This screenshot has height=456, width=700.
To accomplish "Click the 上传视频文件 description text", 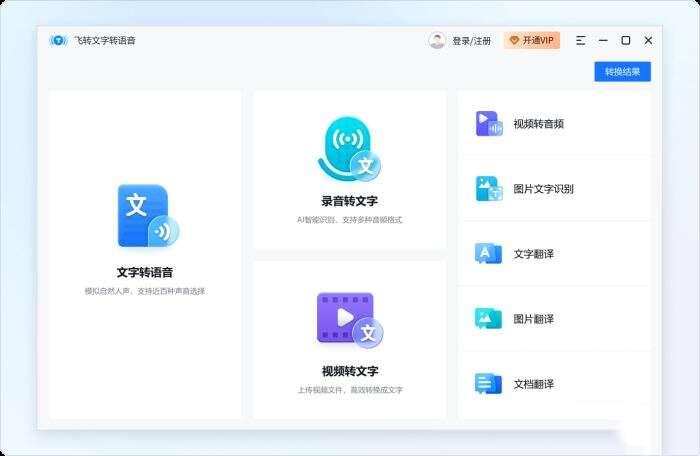I will pyautogui.click(x=350, y=390).
